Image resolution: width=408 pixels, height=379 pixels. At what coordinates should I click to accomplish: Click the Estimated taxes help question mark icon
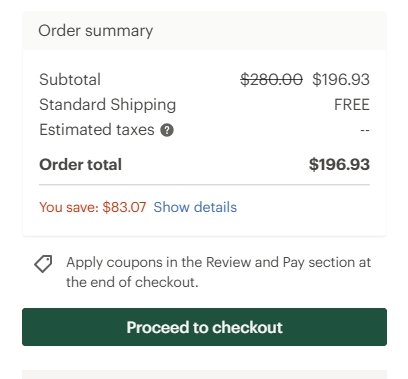(x=167, y=130)
